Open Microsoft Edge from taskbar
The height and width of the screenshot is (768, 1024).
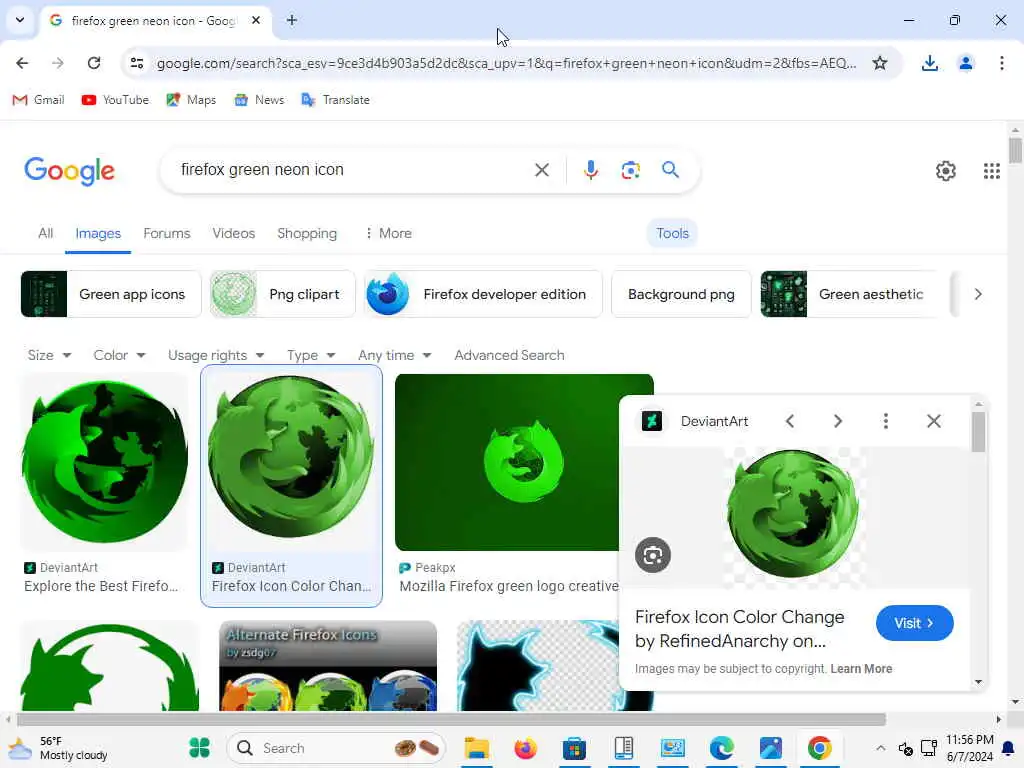tap(721, 748)
